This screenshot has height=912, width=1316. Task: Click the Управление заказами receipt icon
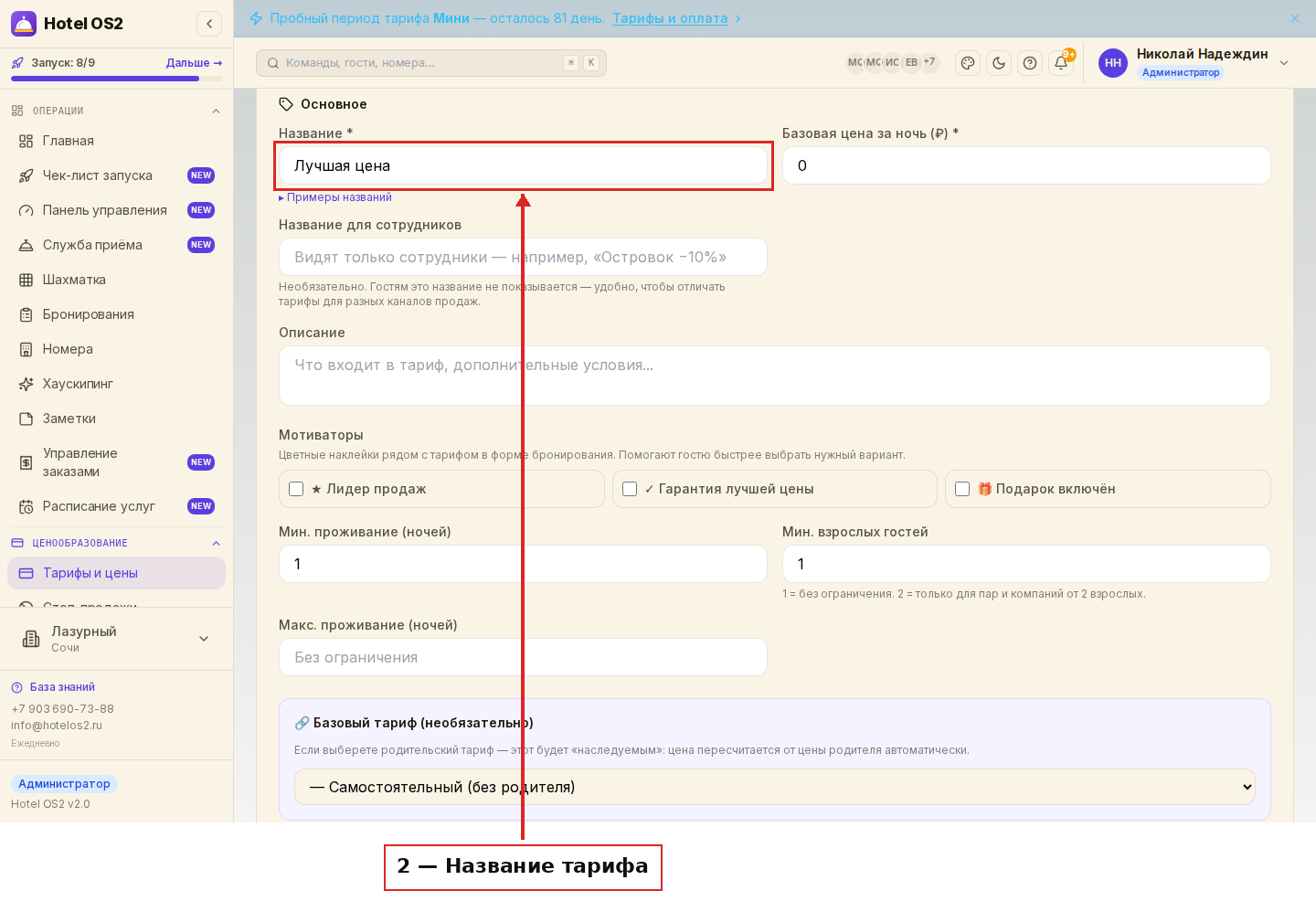tap(26, 462)
